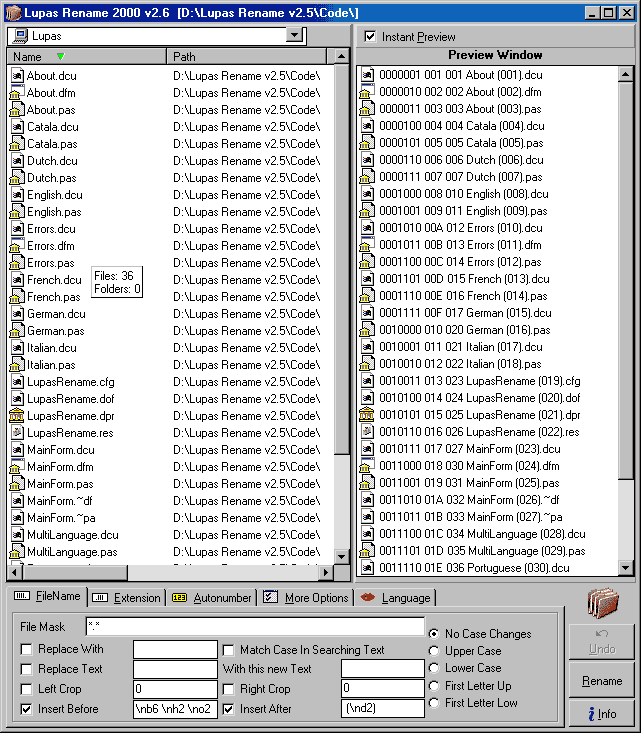Click the Lupas drive icon in folder selector

(19, 36)
